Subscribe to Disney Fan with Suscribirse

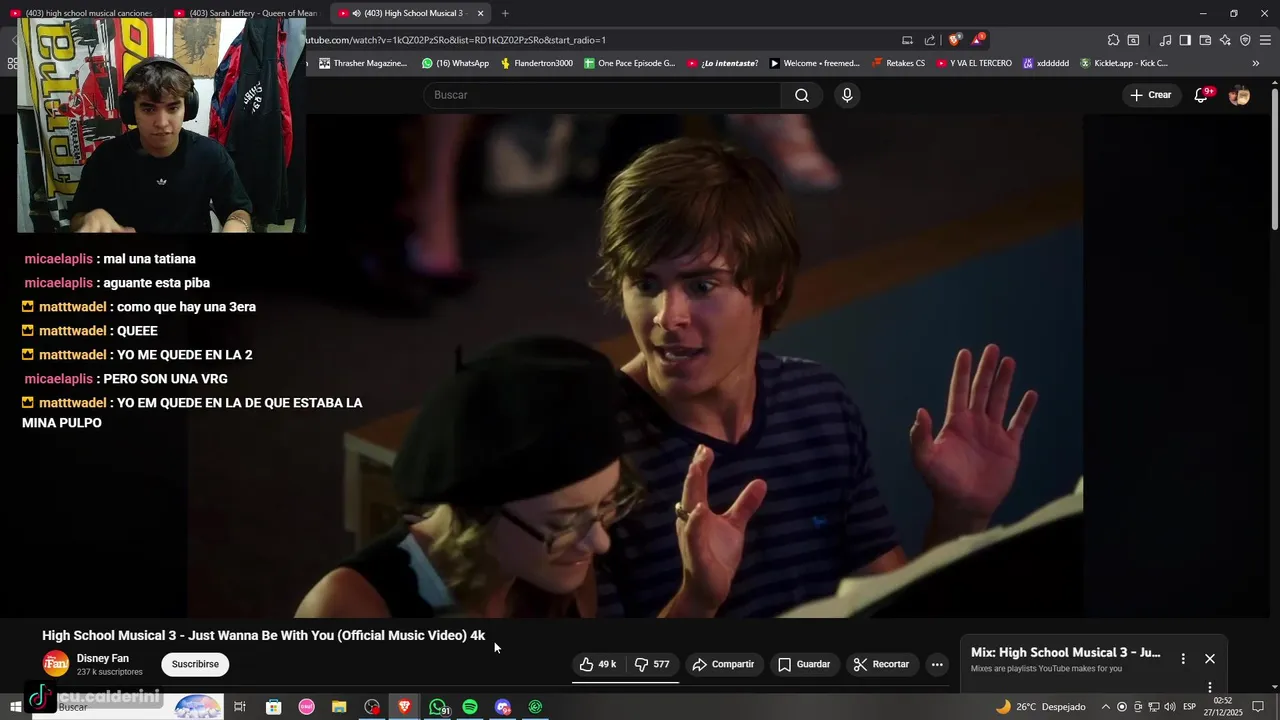pyautogui.click(x=195, y=664)
